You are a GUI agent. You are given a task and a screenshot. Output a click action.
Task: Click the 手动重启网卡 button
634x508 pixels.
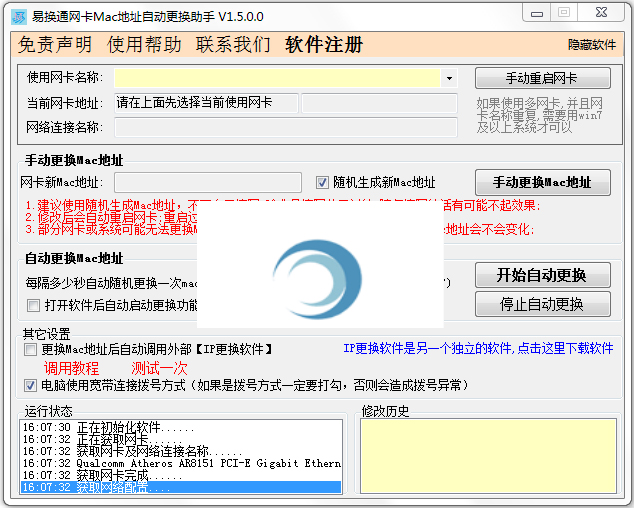tap(543, 78)
